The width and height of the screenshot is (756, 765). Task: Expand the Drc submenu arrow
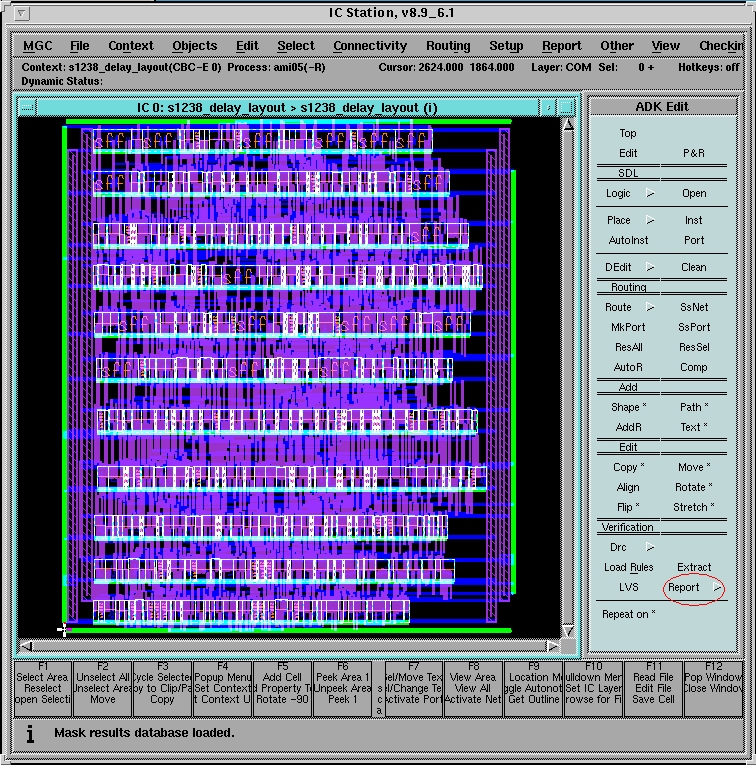point(650,547)
